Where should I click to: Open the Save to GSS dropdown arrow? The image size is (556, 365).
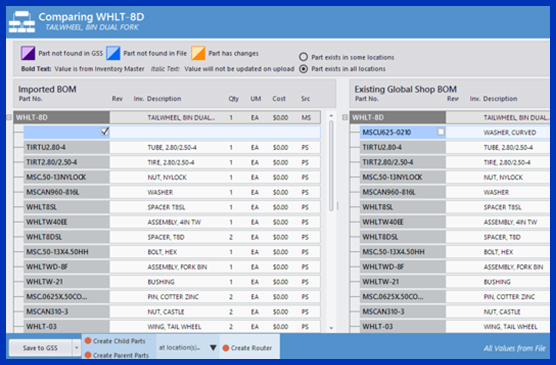(77, 348)
